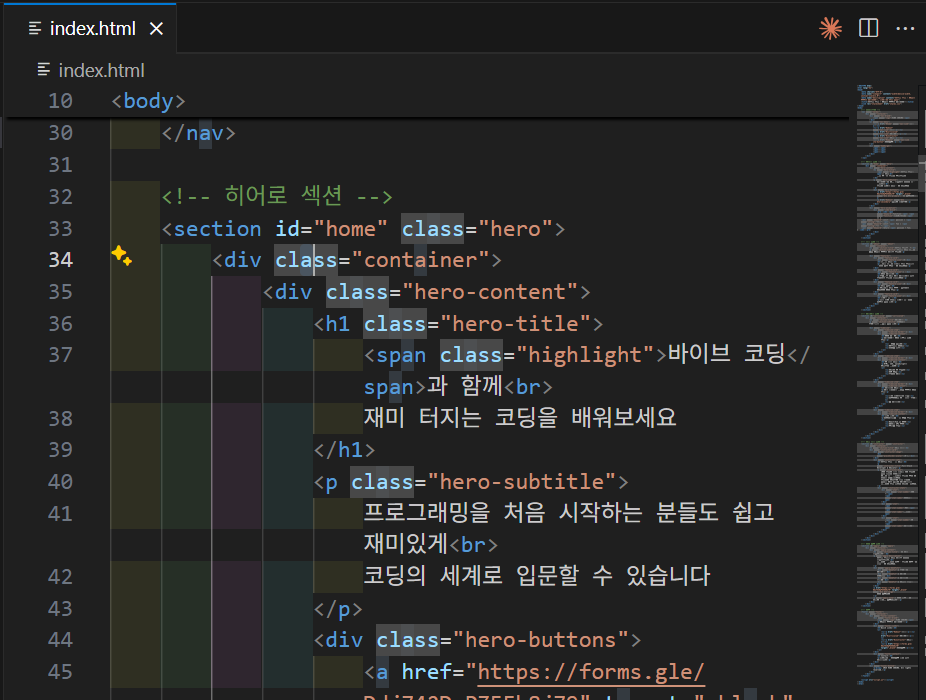This screenshot has height=700, width=926.
Task: Click line number 40 in the gutter
Action: click(61, 482)
